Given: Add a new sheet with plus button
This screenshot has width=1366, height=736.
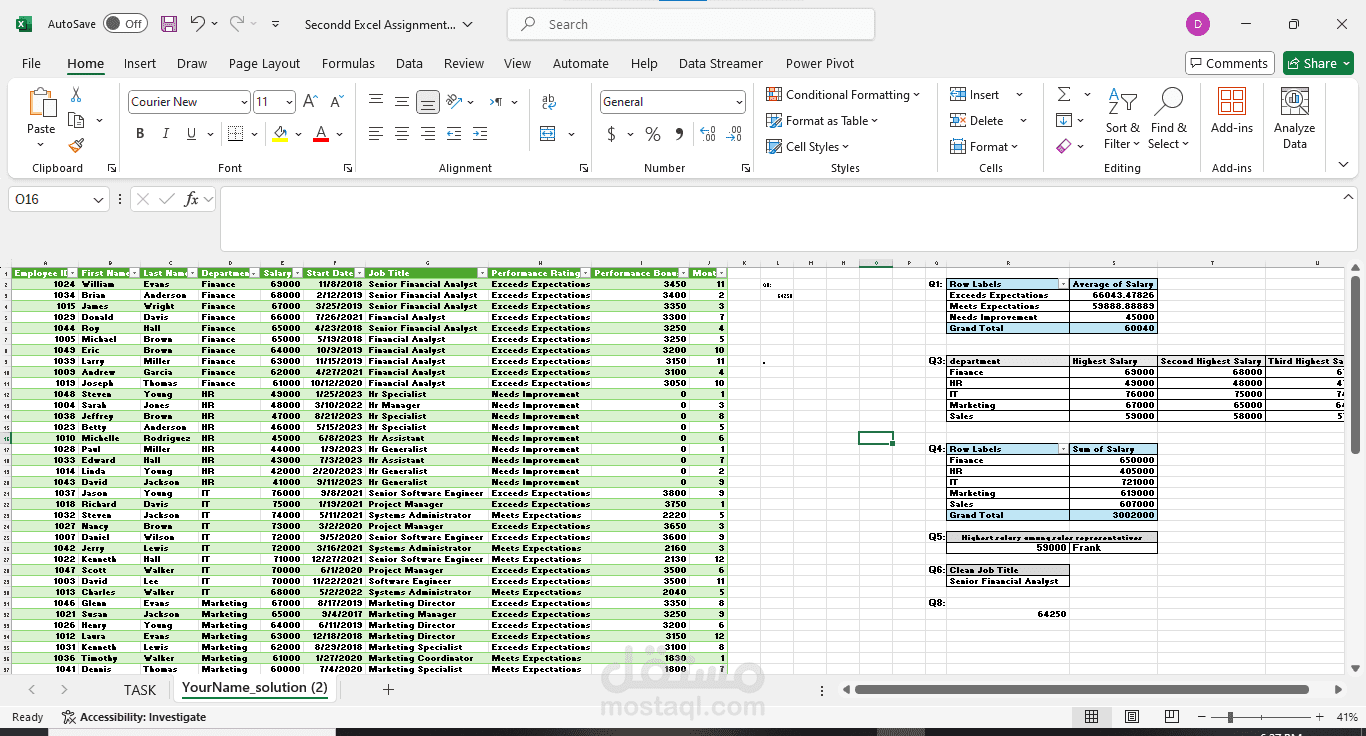Looking at the screenshot, I should coord(389,689).
